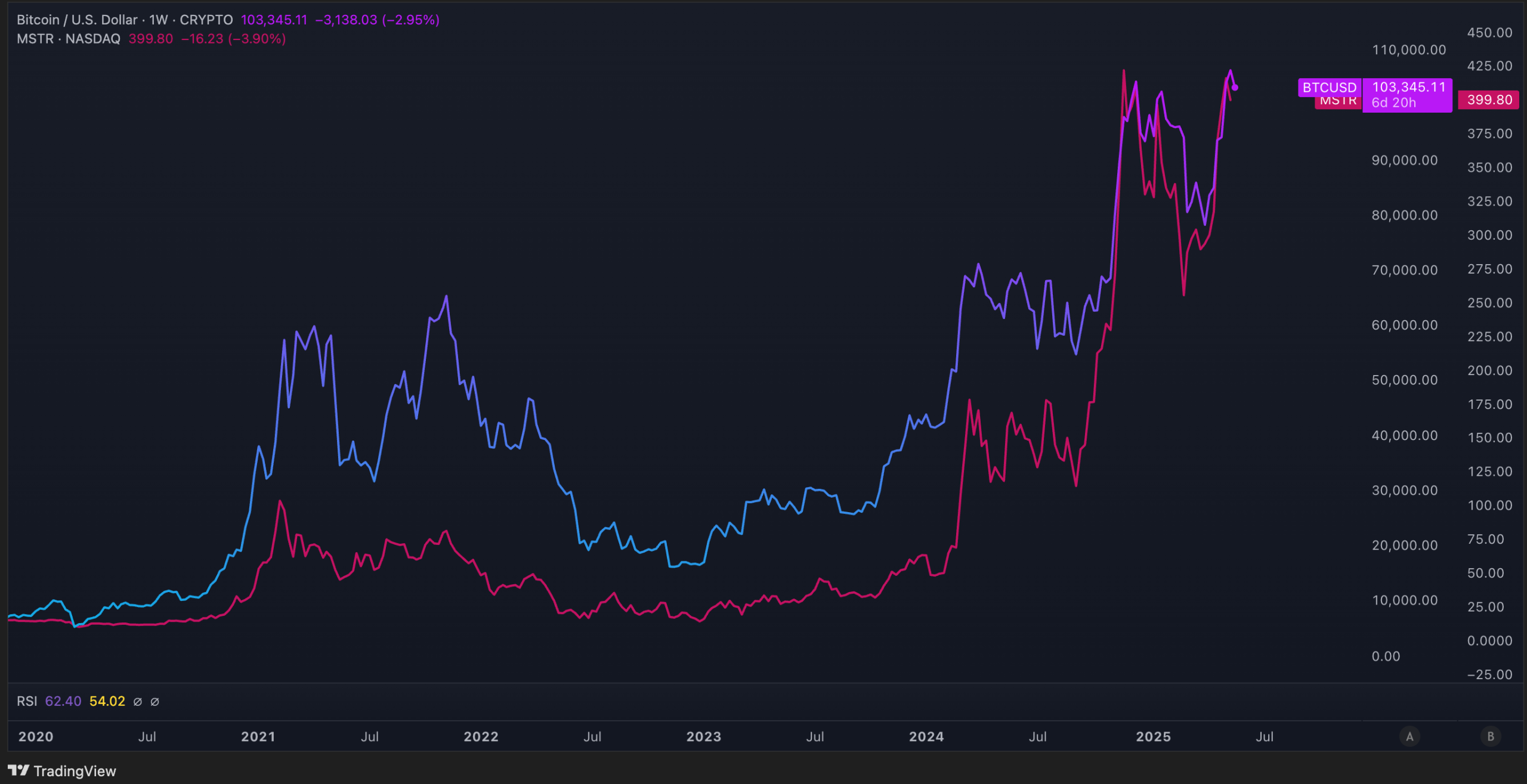
Task: Click the 10,000.00 BTC scale label
Action: 1405,600
